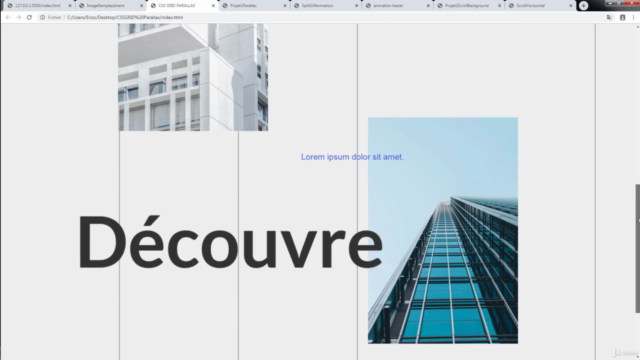Click the vertical scrollbar thumb

click(x=637, y=249)
